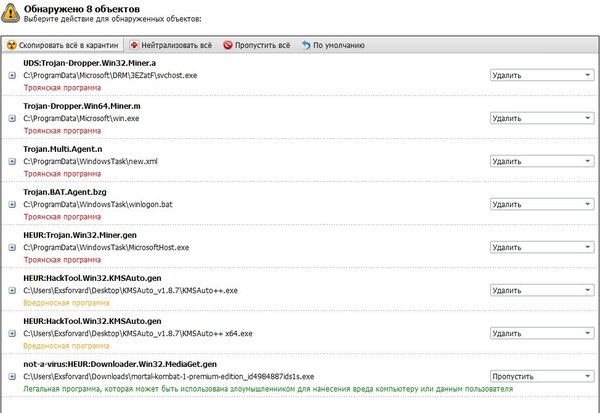
Task: Open action dropdown for KMSAuto++ x64.exe
Action: 542,334
